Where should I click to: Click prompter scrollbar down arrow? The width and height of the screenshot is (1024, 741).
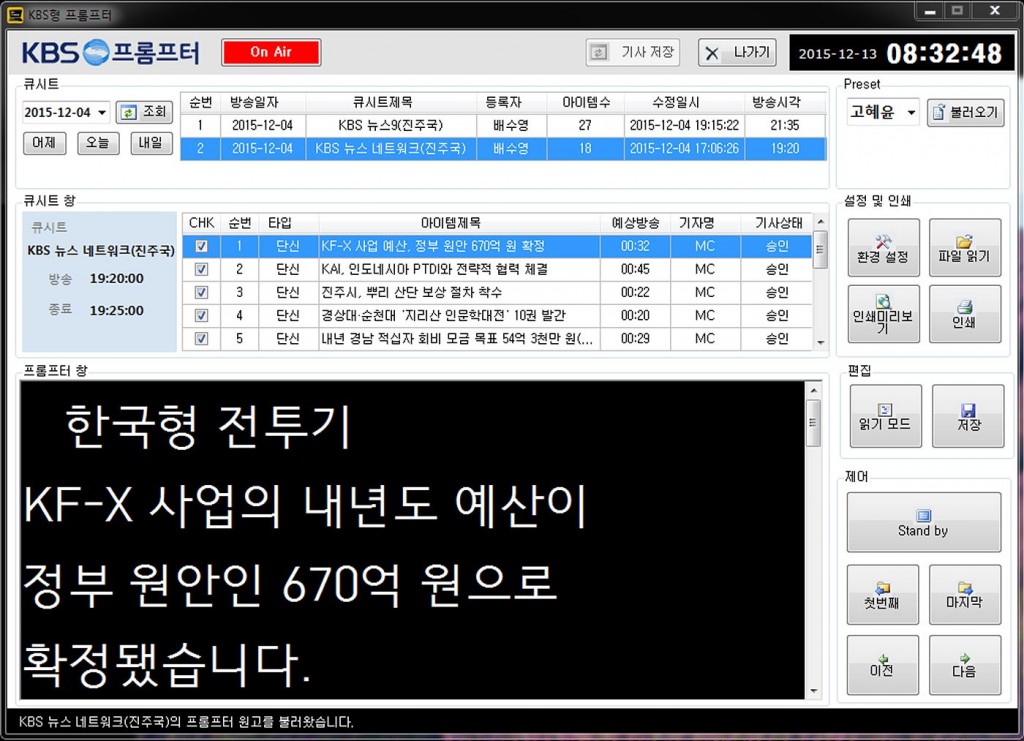[x=813, y=691]
